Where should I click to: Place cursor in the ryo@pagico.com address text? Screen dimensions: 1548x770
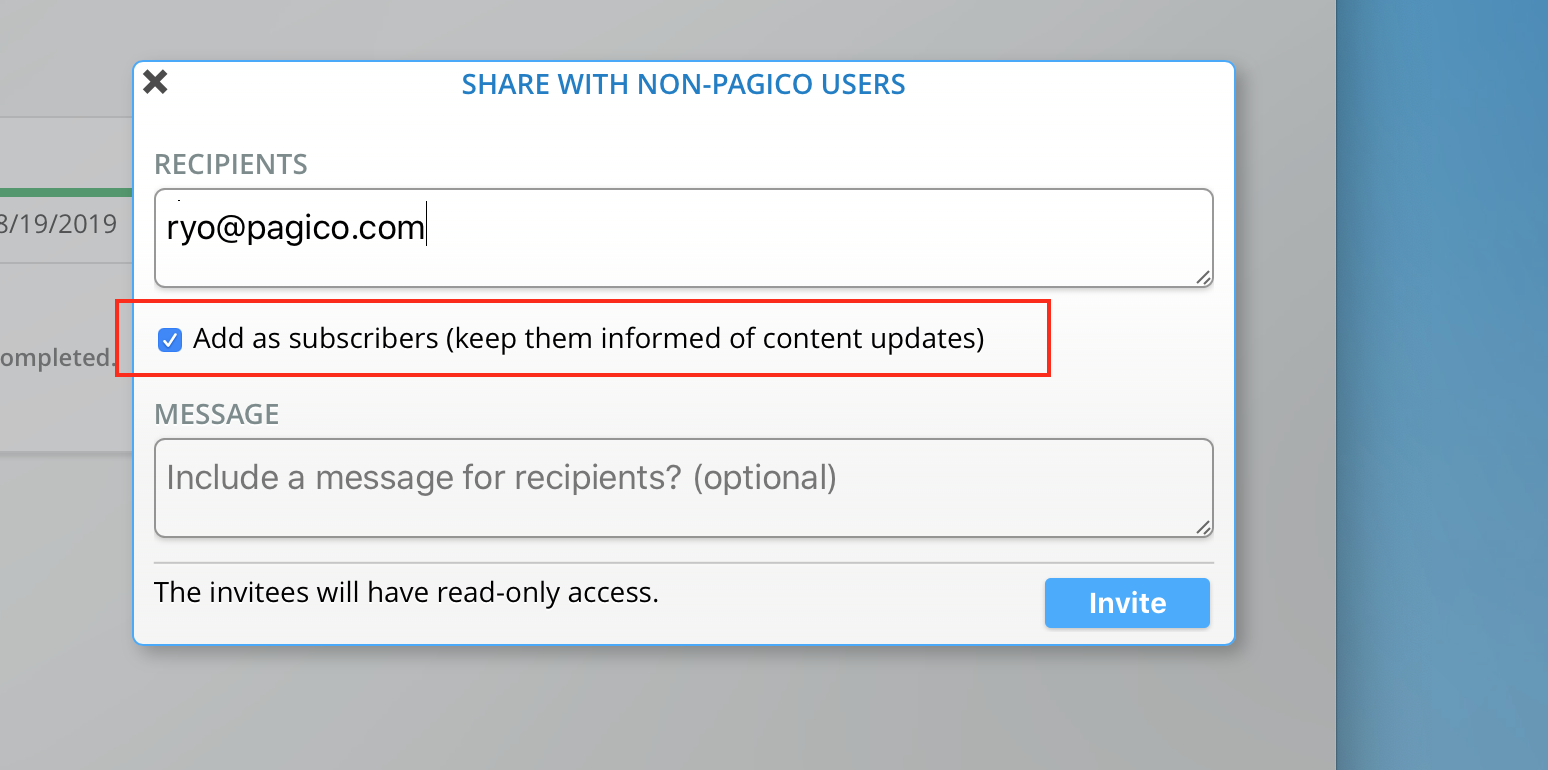(x=295, y=228)
